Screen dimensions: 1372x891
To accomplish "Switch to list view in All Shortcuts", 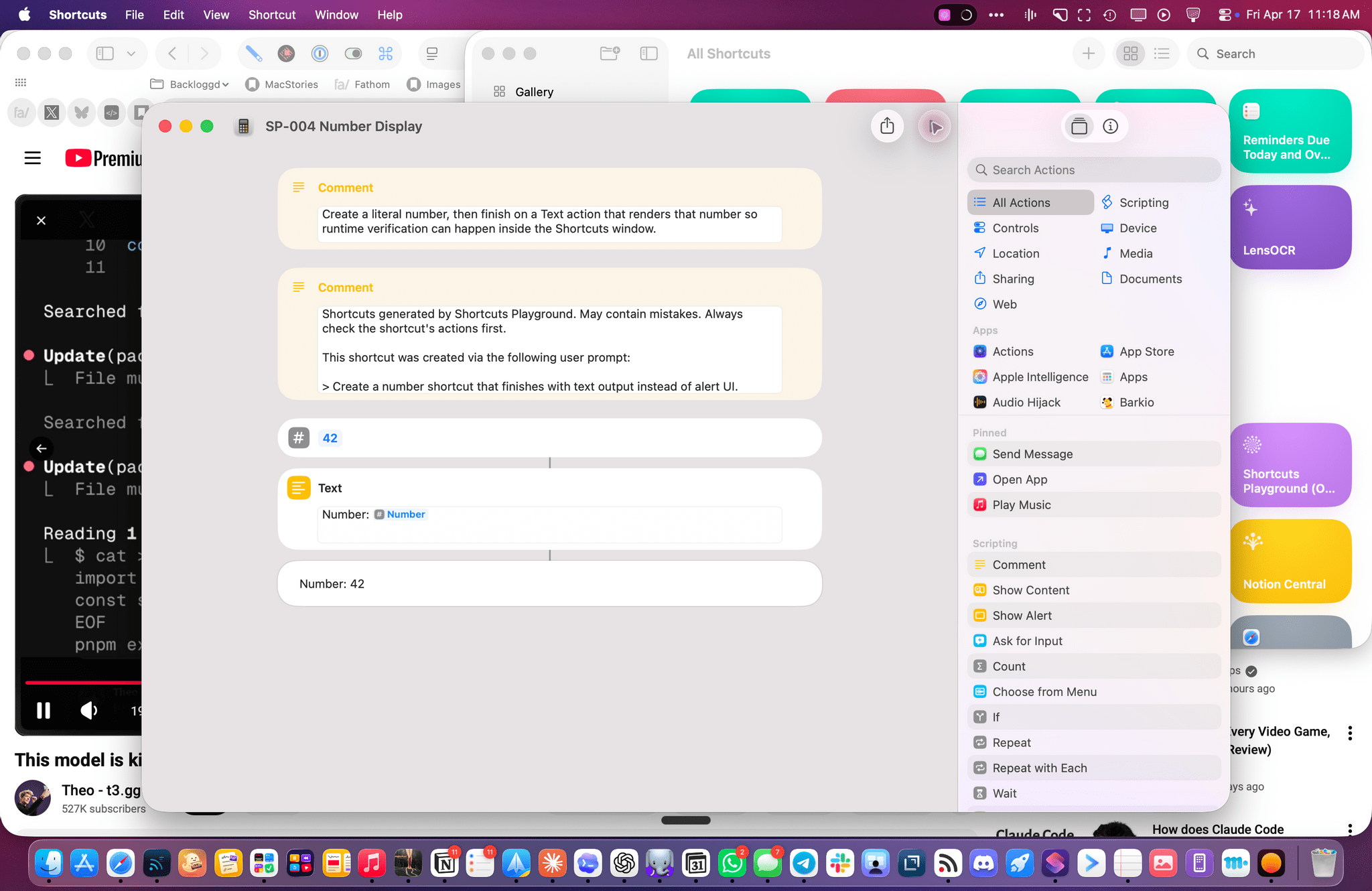I will (1162, 54).
